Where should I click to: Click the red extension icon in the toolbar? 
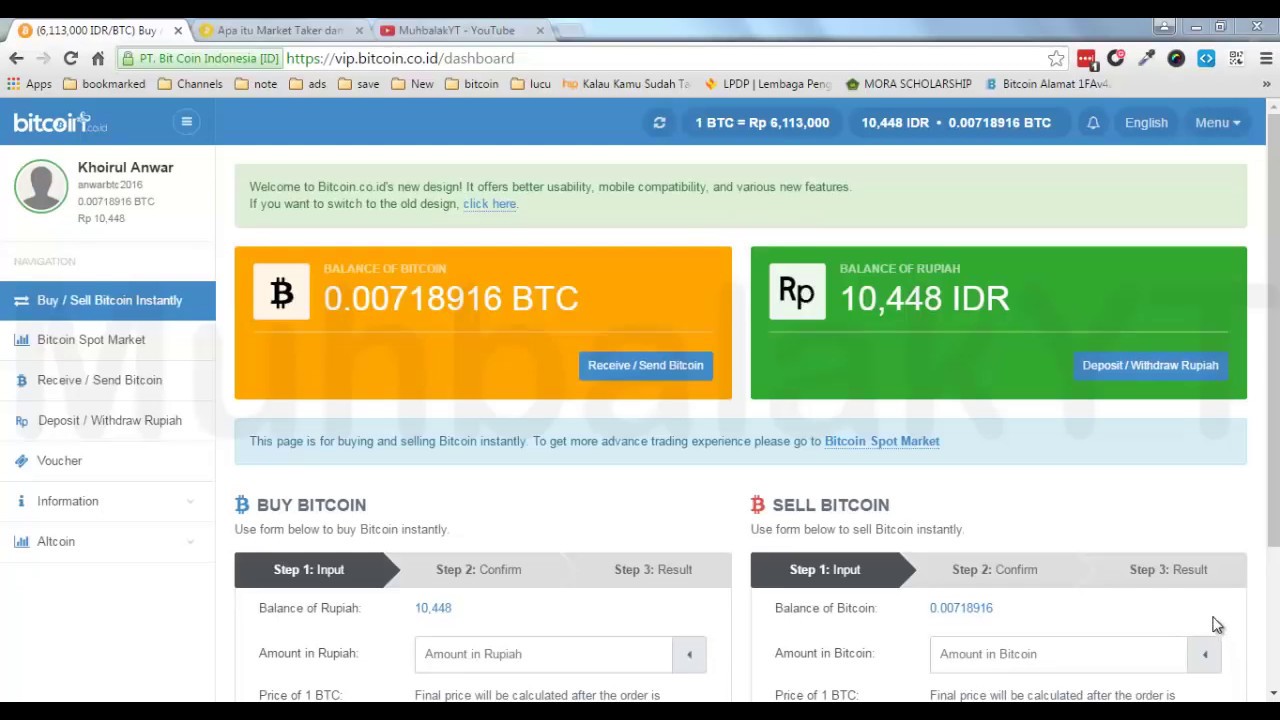pos(1086,59)
